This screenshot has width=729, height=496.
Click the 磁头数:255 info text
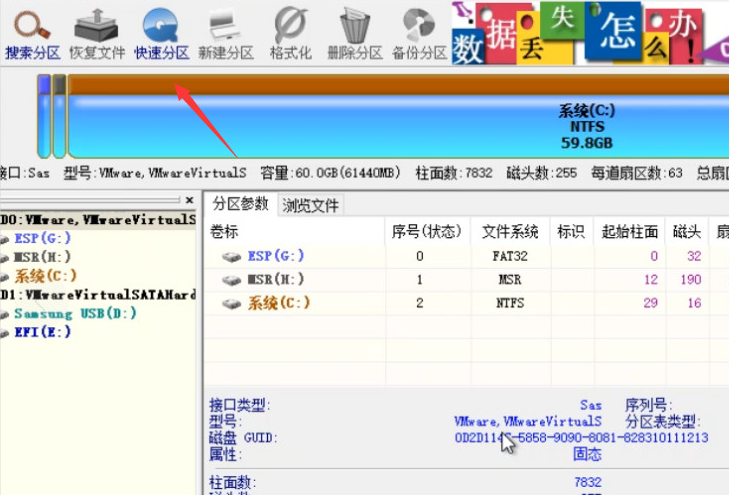542,173
